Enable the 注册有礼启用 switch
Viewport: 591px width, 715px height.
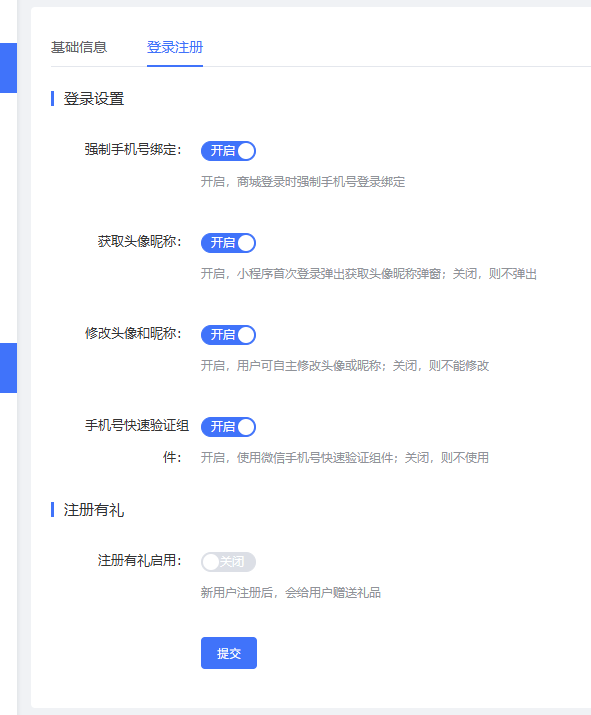click(228, 562)
